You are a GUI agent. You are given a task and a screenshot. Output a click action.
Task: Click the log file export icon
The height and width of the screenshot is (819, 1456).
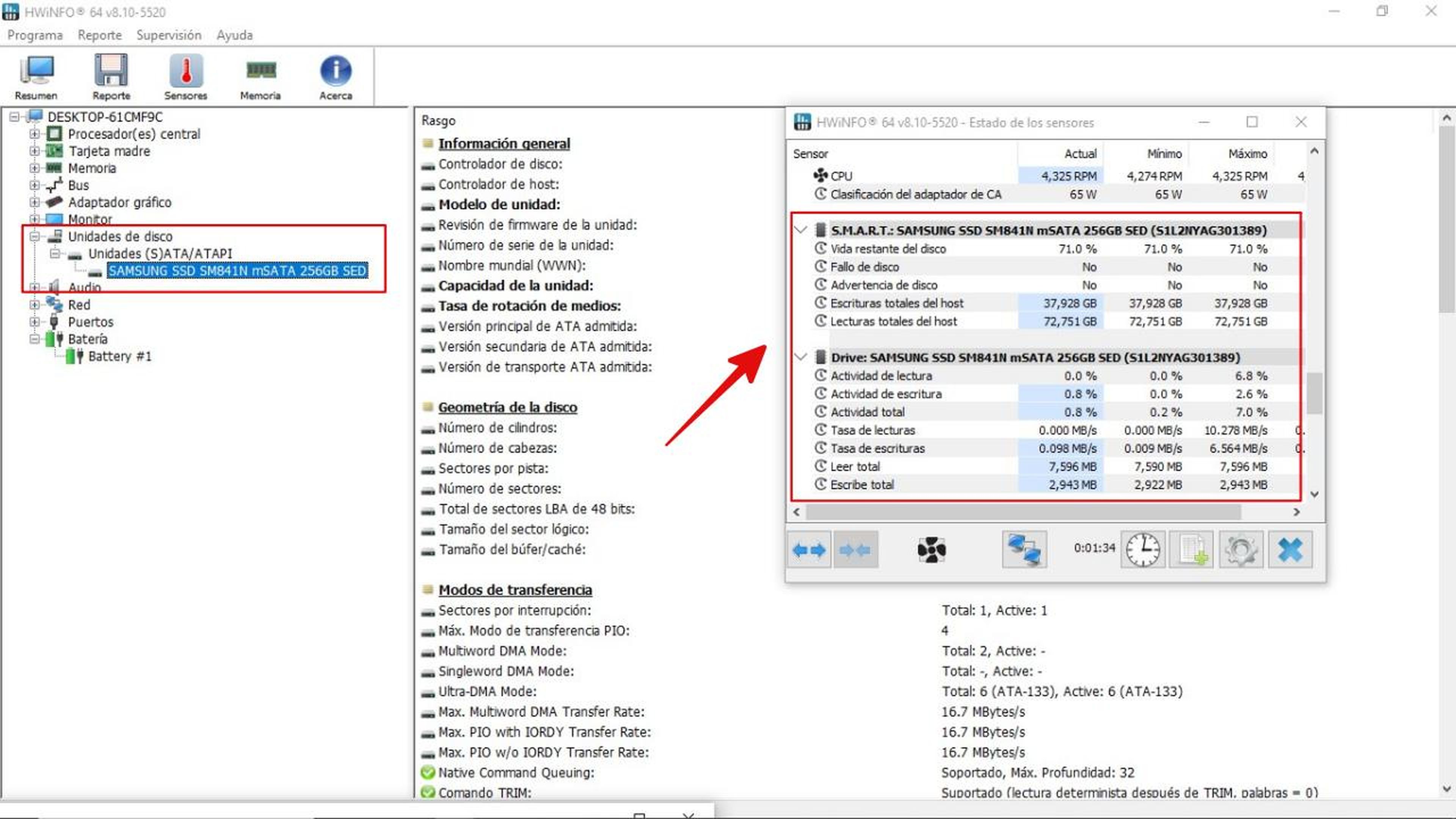[x=1192, y=549]
